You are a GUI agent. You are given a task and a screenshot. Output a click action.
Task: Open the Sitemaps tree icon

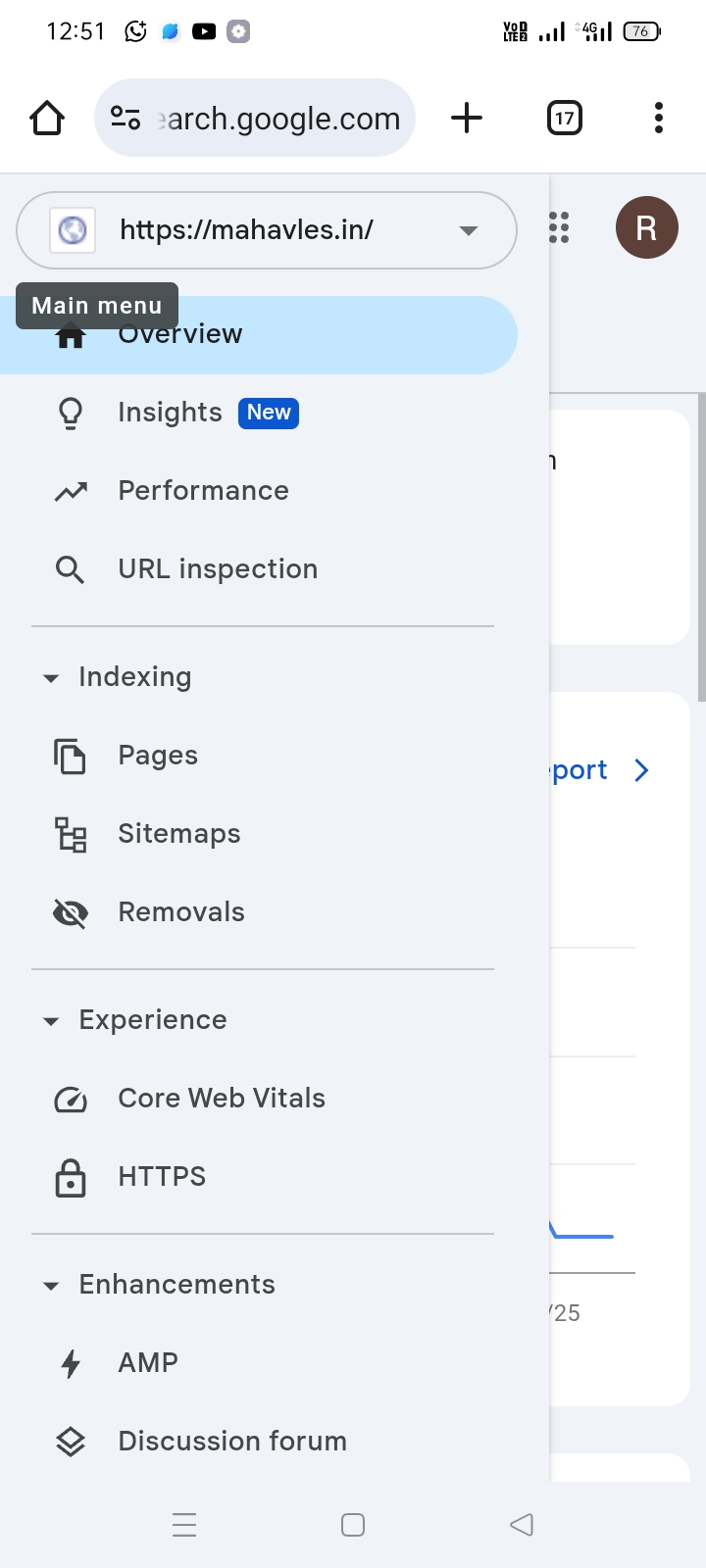tap(71, 834)
